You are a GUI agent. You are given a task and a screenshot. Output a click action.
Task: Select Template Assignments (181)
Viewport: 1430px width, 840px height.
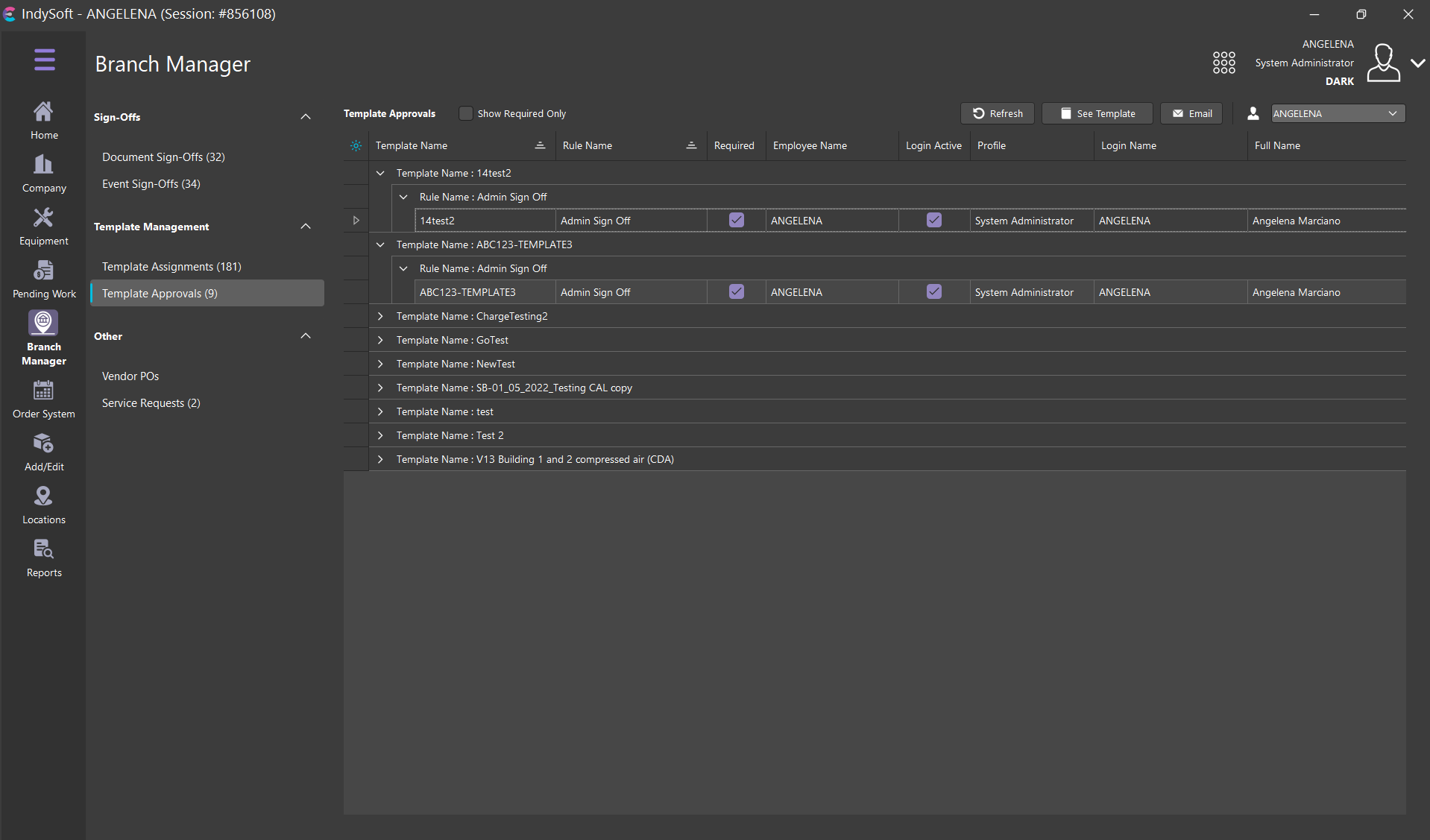pos(171,266)
